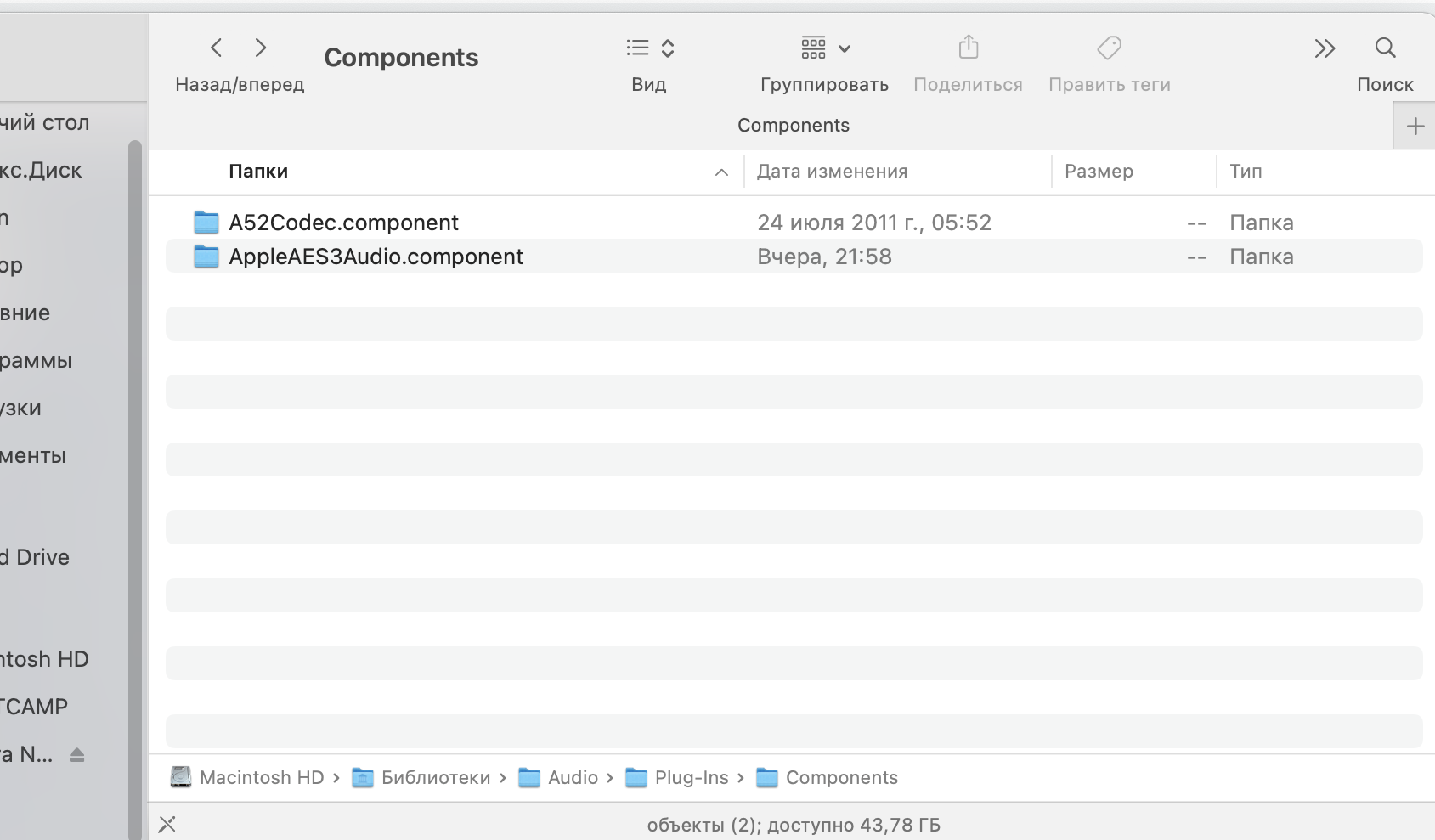1435x840 pixels.
Task: Select the AppleAES3Audio.component folder
Action: 376,257
